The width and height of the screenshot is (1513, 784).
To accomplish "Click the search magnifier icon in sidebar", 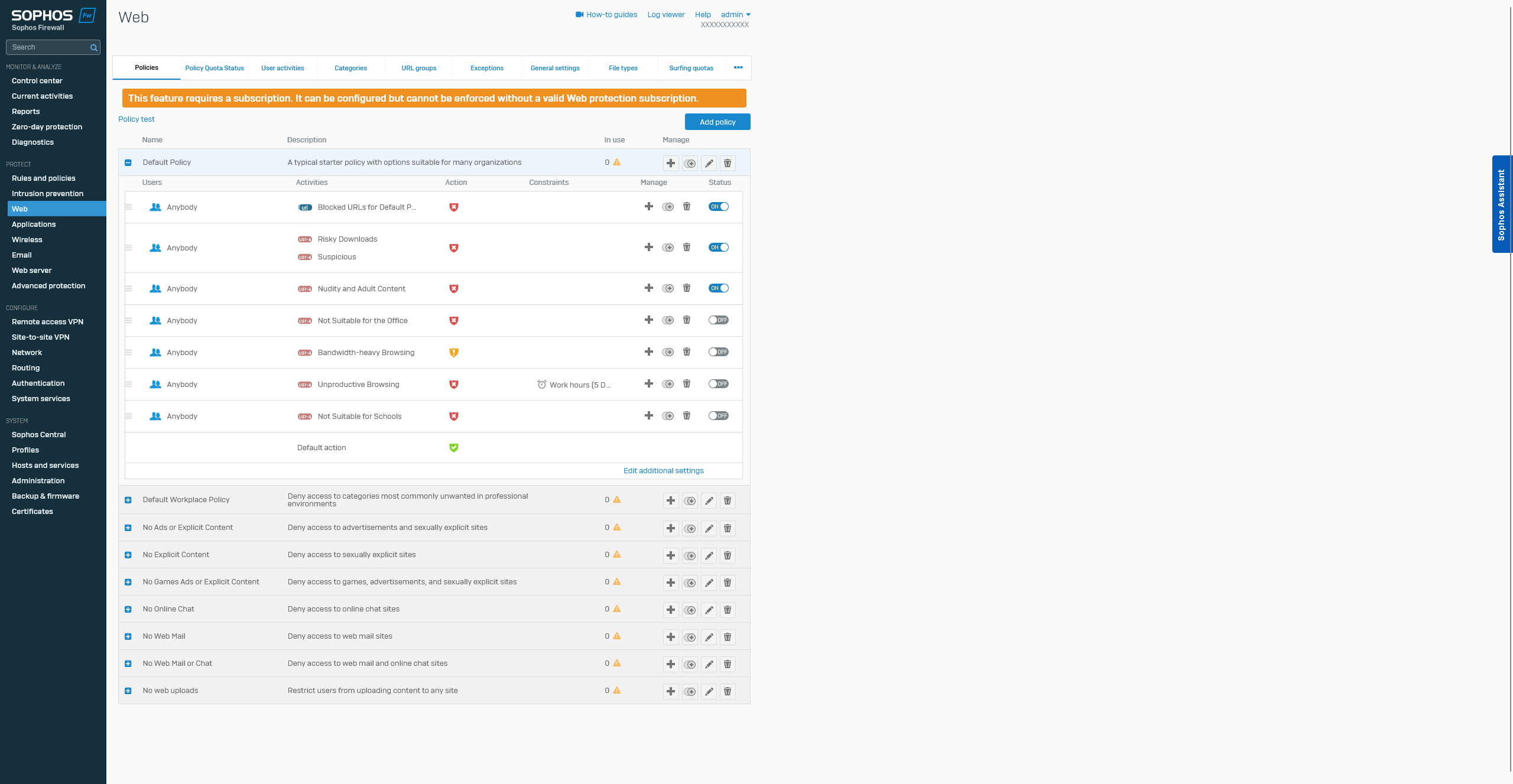I will (x=93, y=48).
